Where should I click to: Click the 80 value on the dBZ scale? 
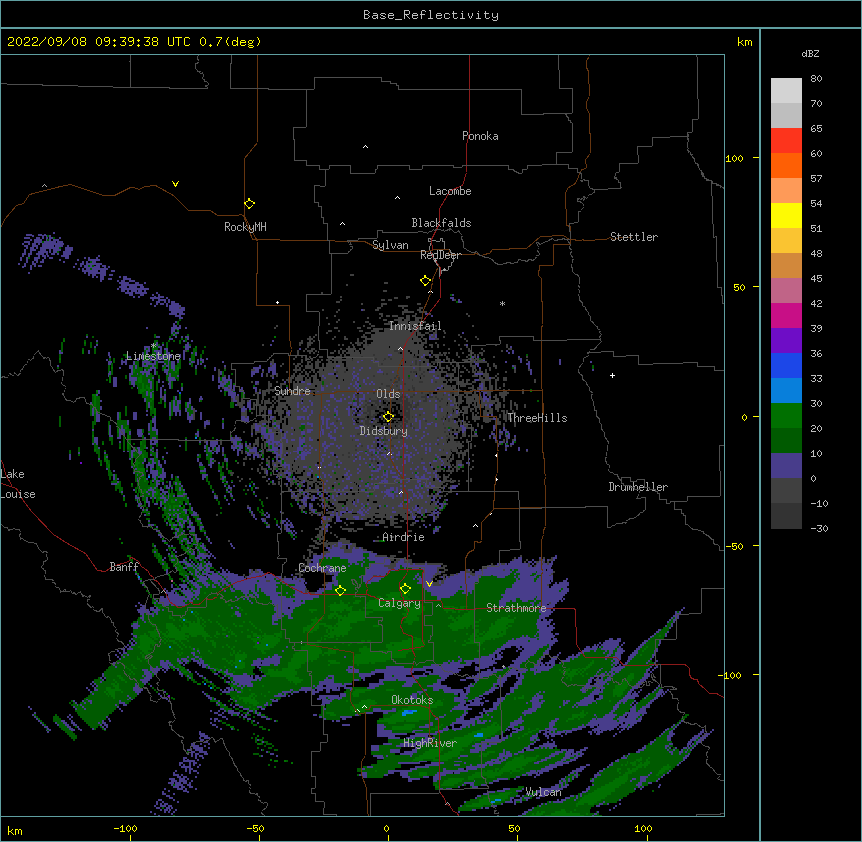(816, 79)
